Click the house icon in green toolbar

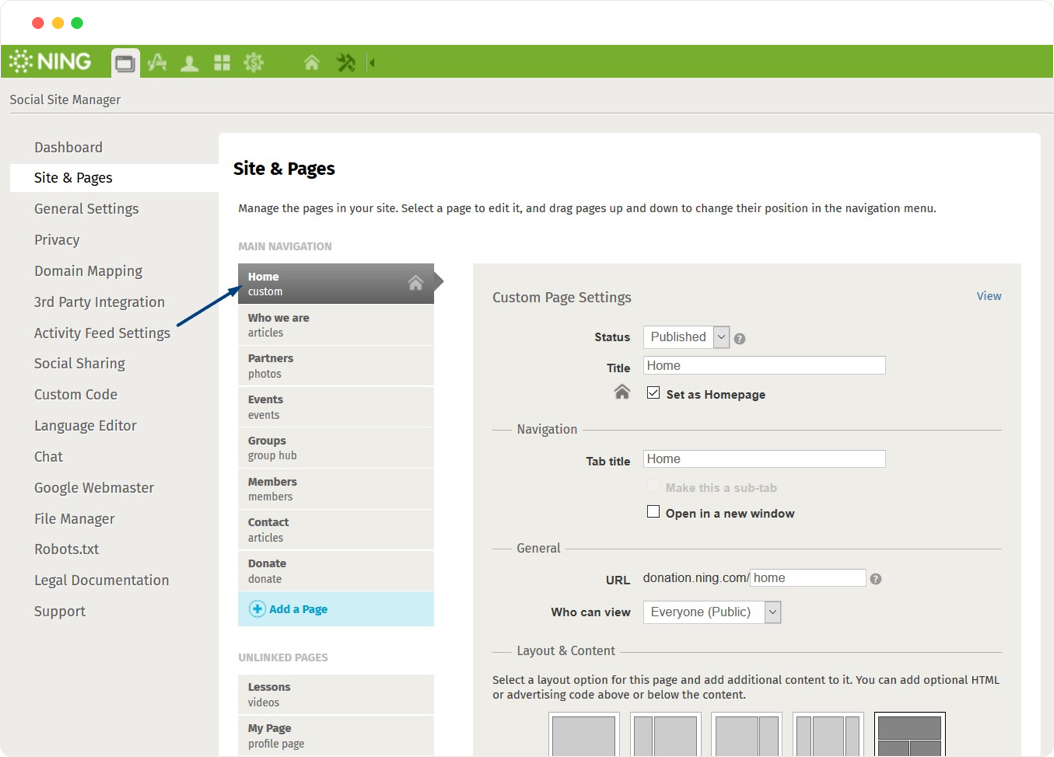[312, 63]
